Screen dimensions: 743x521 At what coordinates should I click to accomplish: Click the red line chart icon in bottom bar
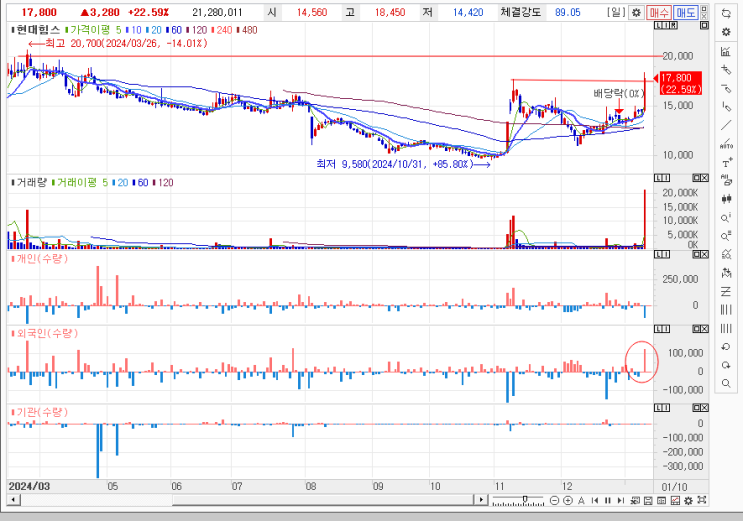(x=675, y=500)
